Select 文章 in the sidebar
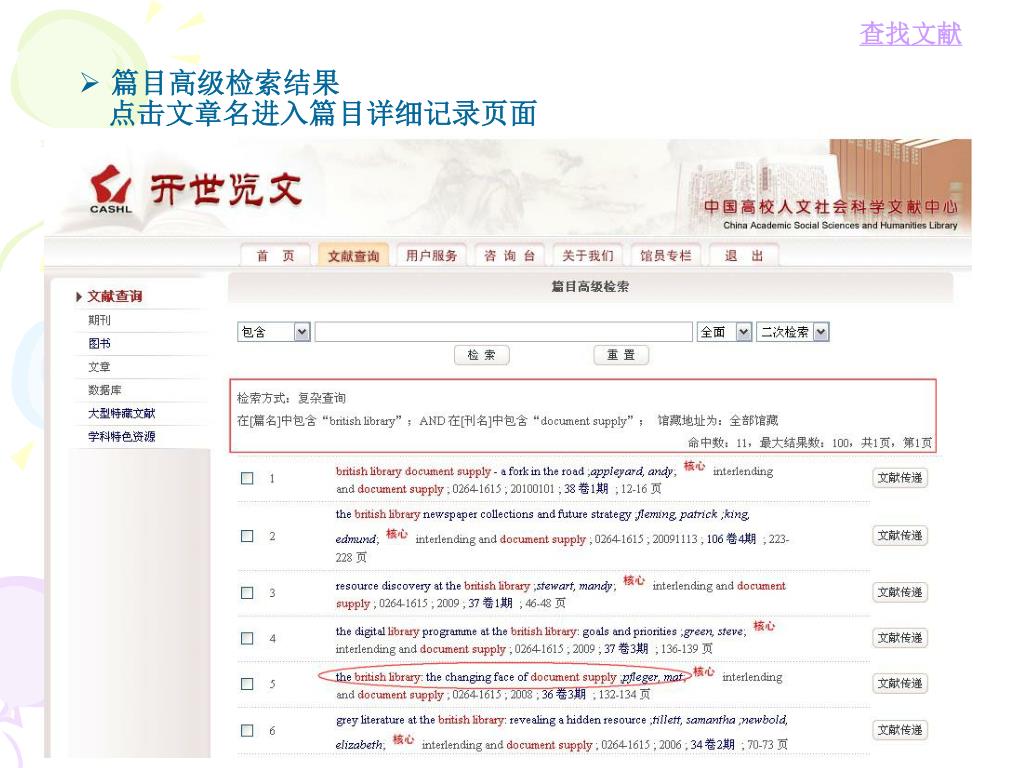Image resolution: width=1024 pixels, height=768 pixels. click(x=99, y=367)
